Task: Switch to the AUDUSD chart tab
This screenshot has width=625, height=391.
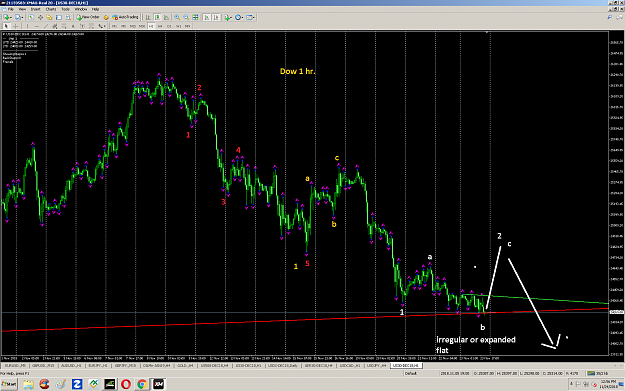Action: [x=71, y=365]
